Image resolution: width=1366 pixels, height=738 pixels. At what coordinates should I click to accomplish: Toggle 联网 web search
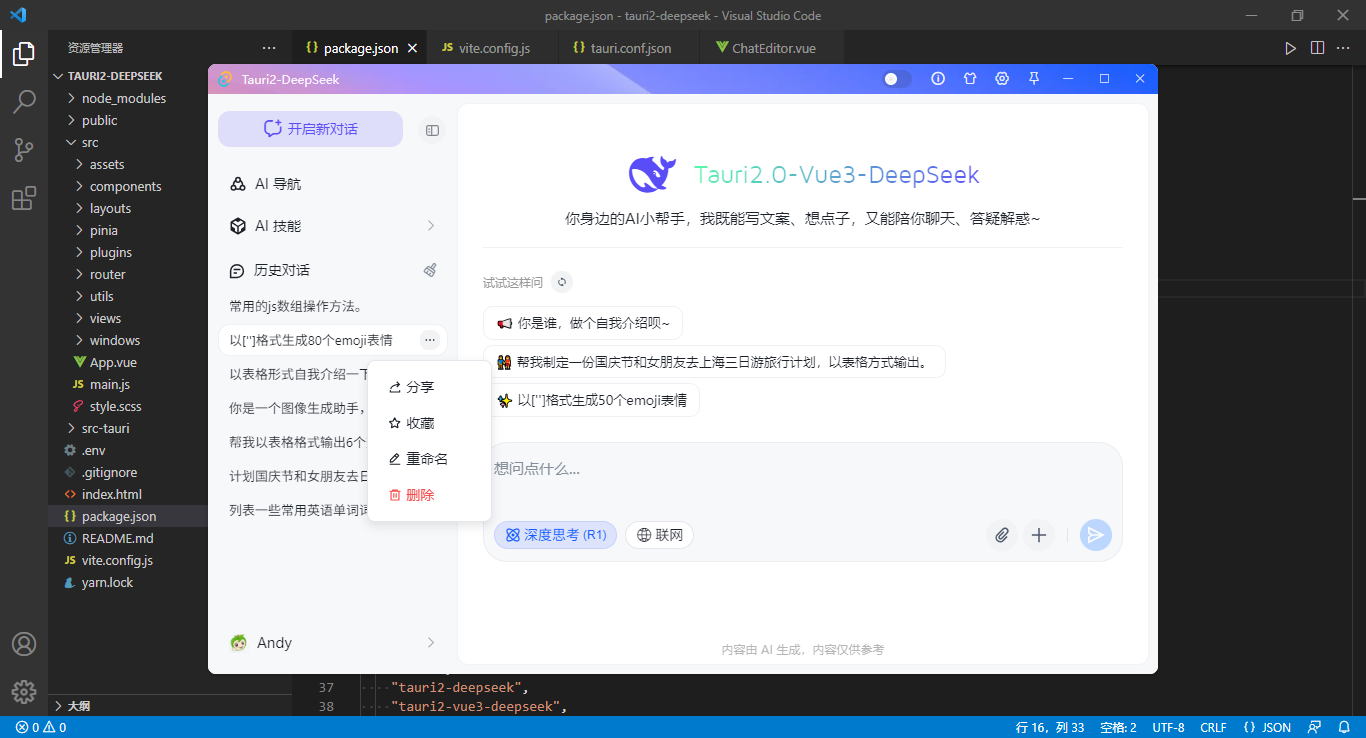coord(660,535)
